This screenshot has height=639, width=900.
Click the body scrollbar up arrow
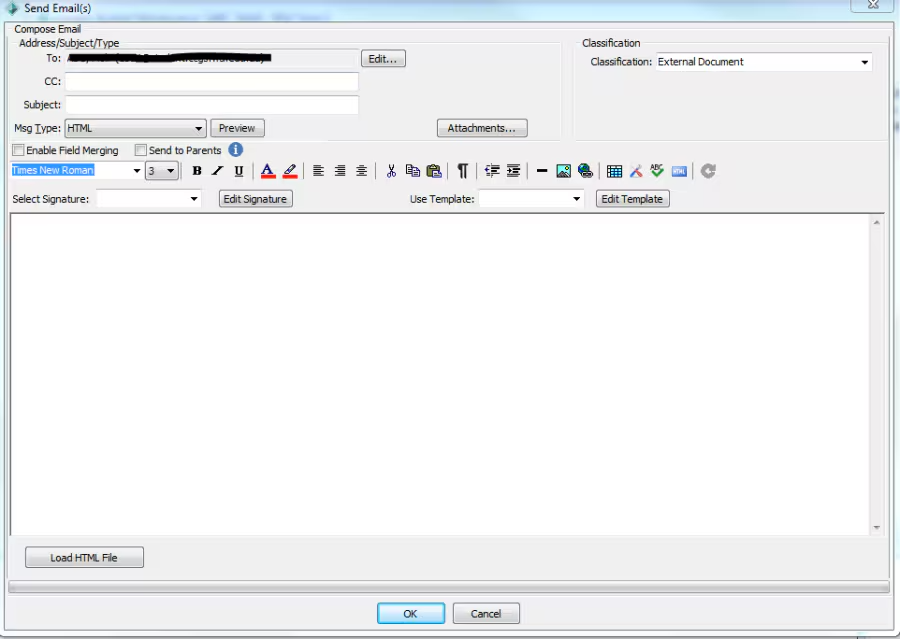point(876,222)
